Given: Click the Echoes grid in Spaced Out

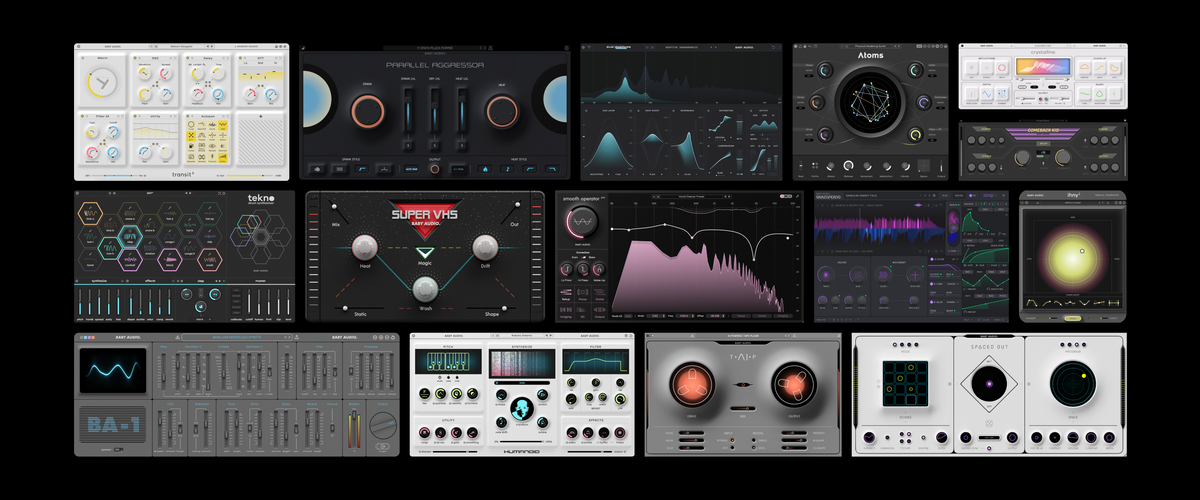Looking at the screenshot, I should (905, 384).
